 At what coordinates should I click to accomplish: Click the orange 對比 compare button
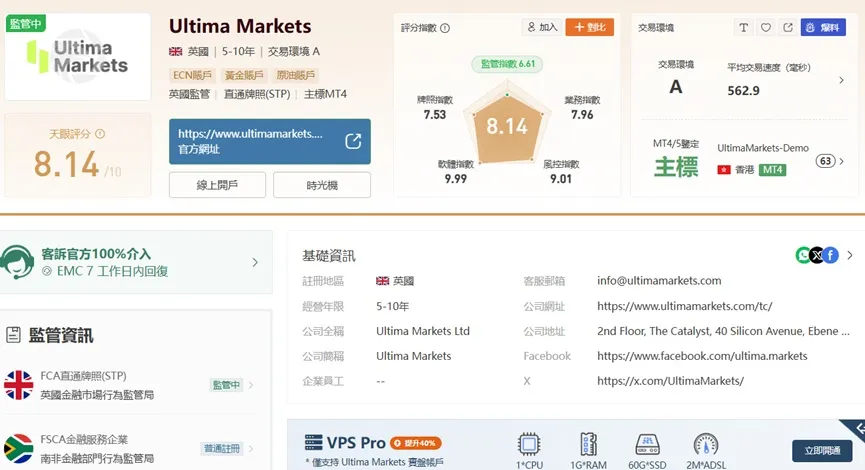[590, 27]
